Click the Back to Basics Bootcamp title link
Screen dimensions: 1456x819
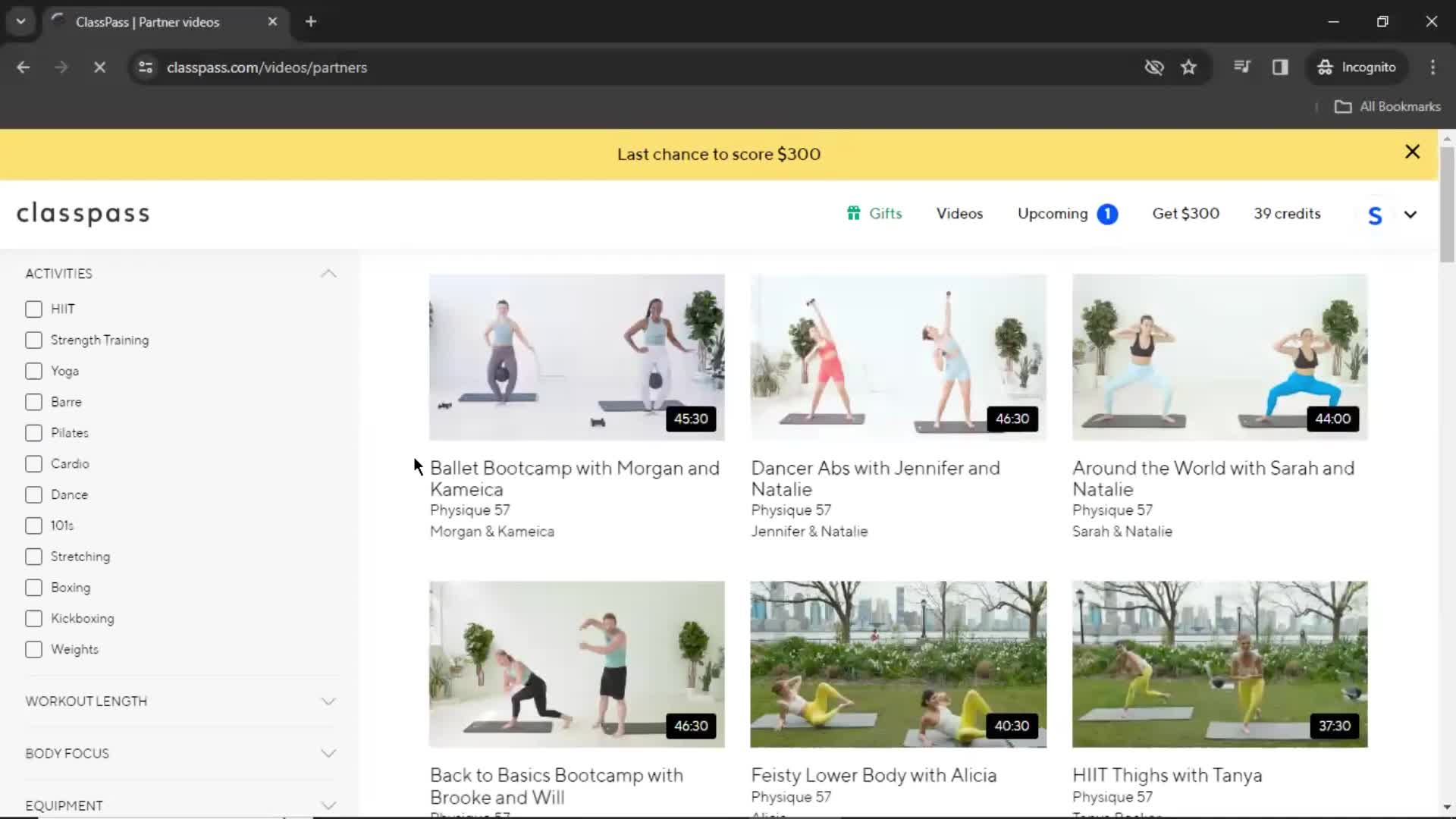point(557,786)
